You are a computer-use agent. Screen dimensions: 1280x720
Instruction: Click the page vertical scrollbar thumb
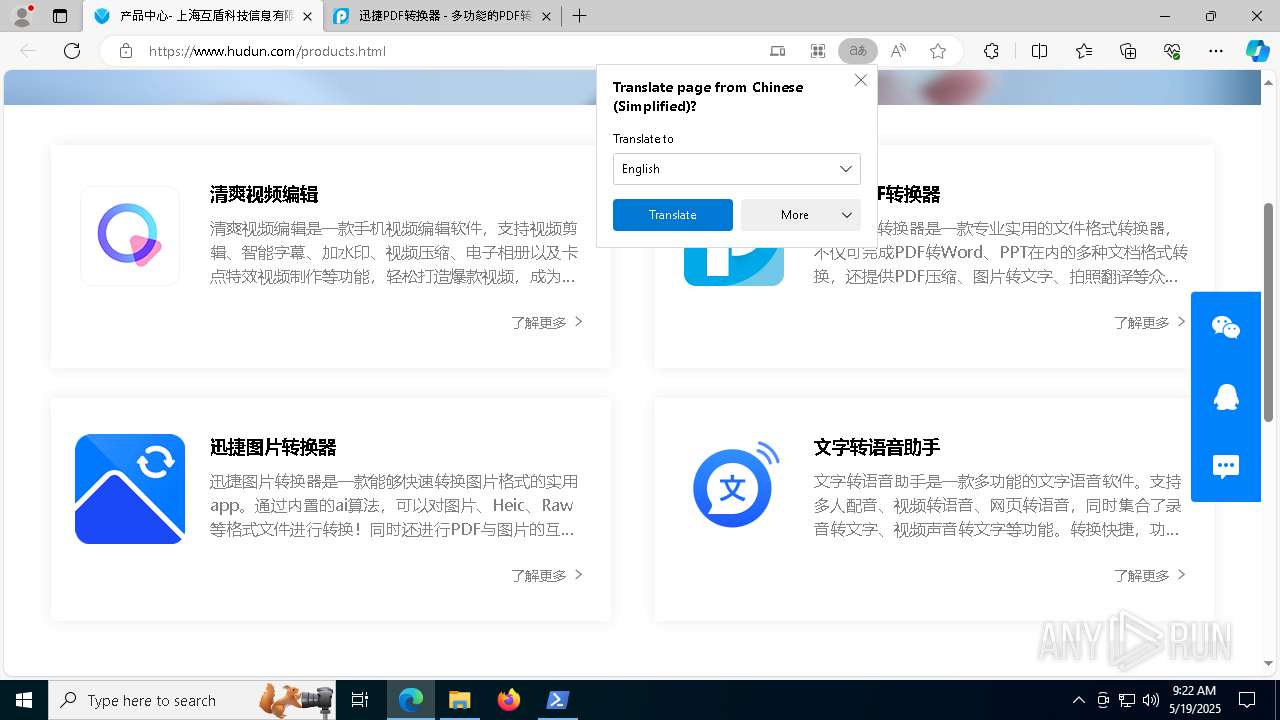[x=1269, y=312]
